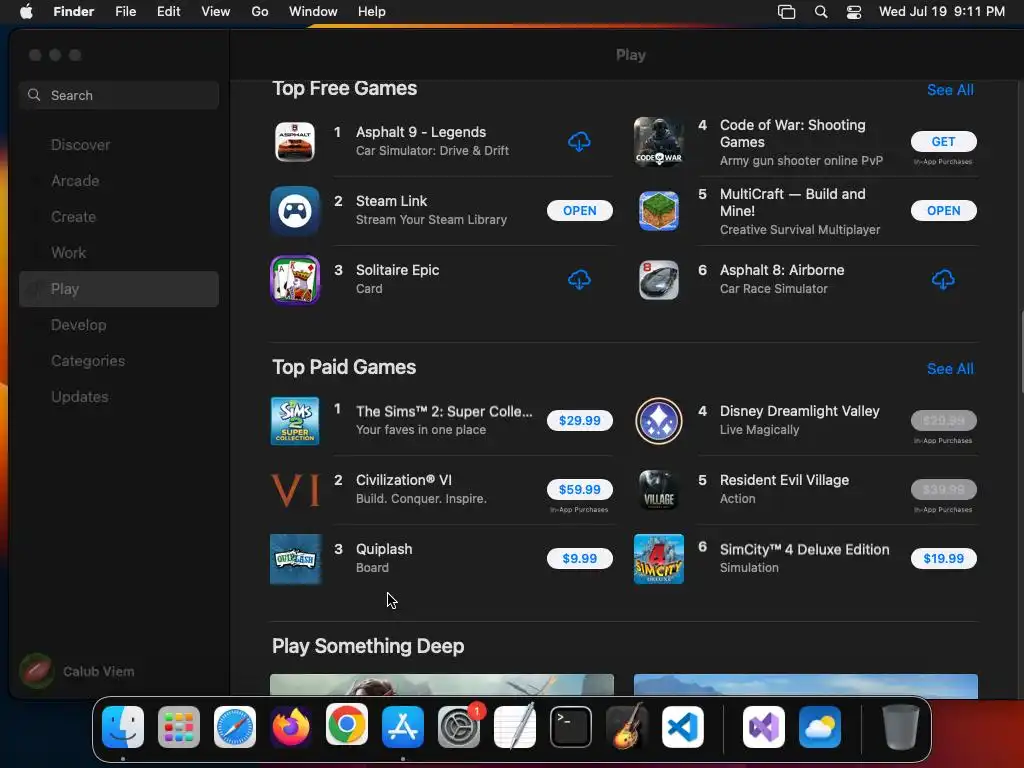Open the Window menu
This screenshot has width=1024, height=768.
[313, 12]
